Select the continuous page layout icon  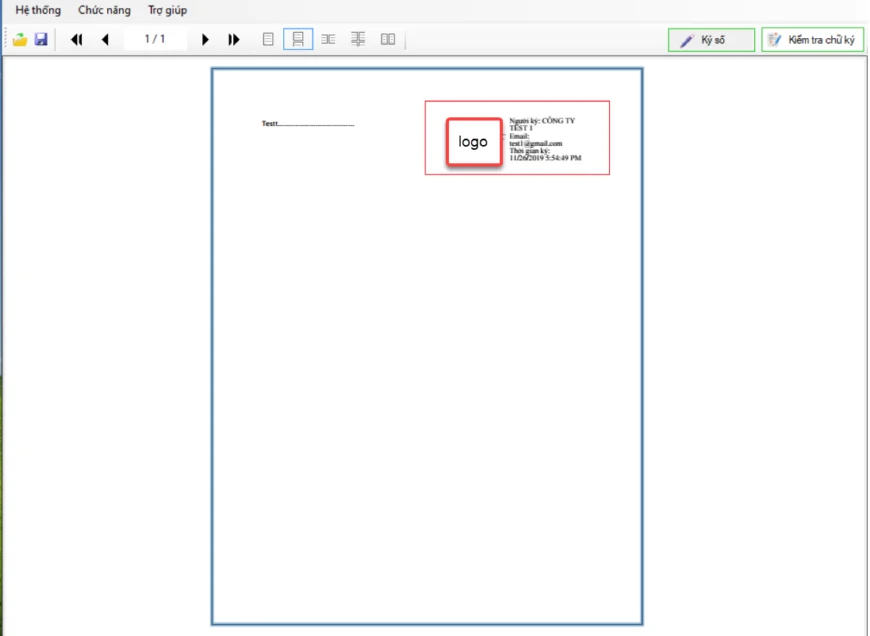click(x=358, y=39)
